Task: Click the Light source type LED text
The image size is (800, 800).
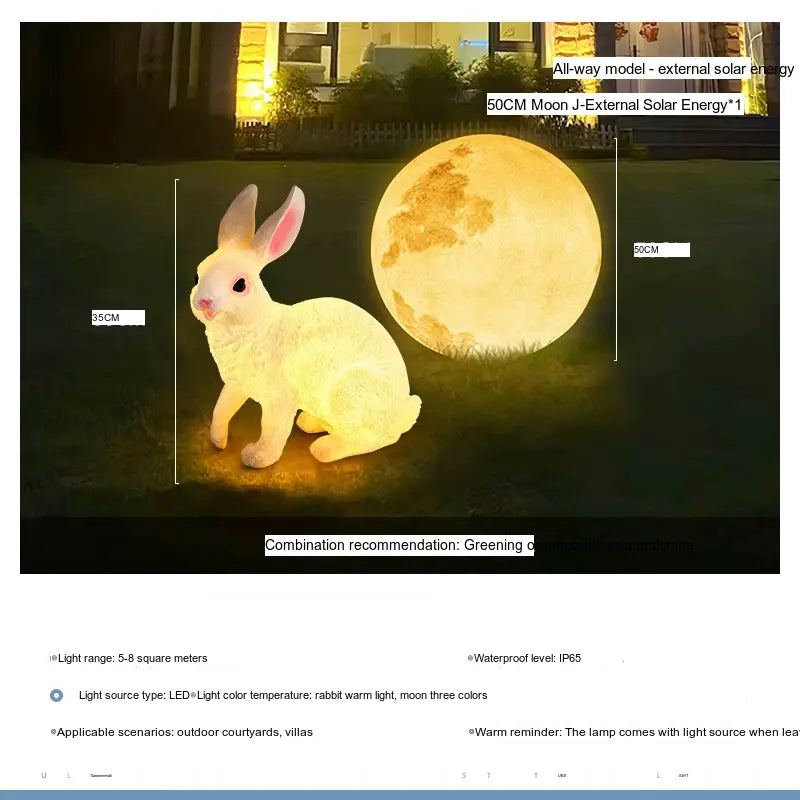Action: click(134, 695)
